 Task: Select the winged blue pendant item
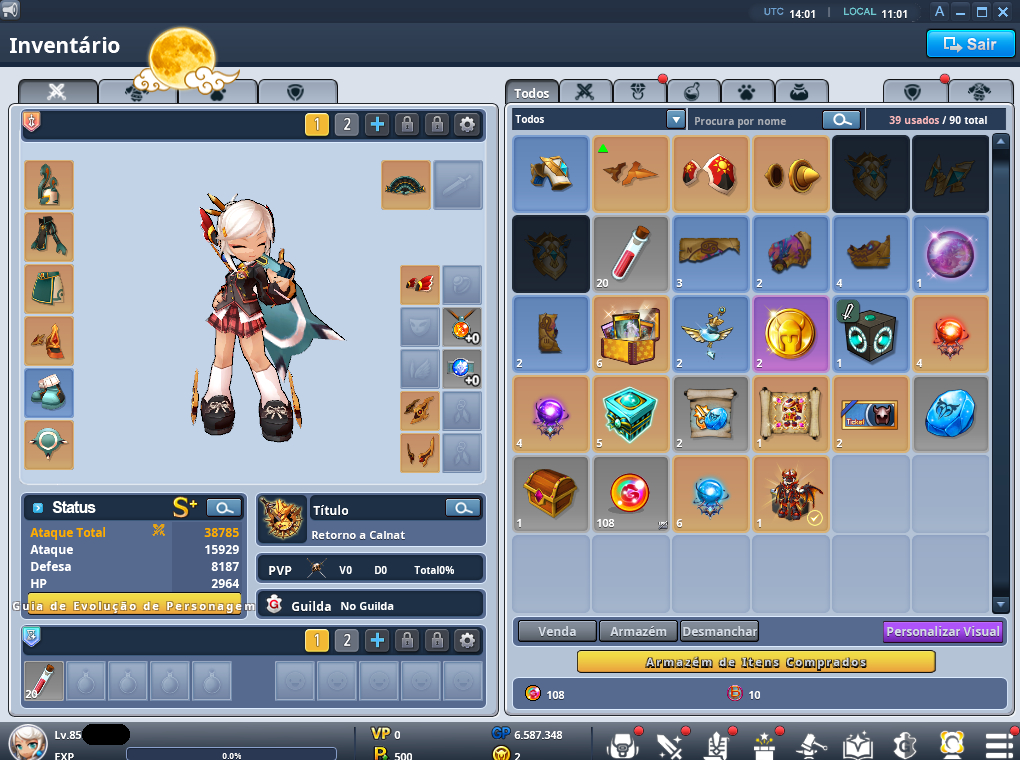click(x=710, y=334)
